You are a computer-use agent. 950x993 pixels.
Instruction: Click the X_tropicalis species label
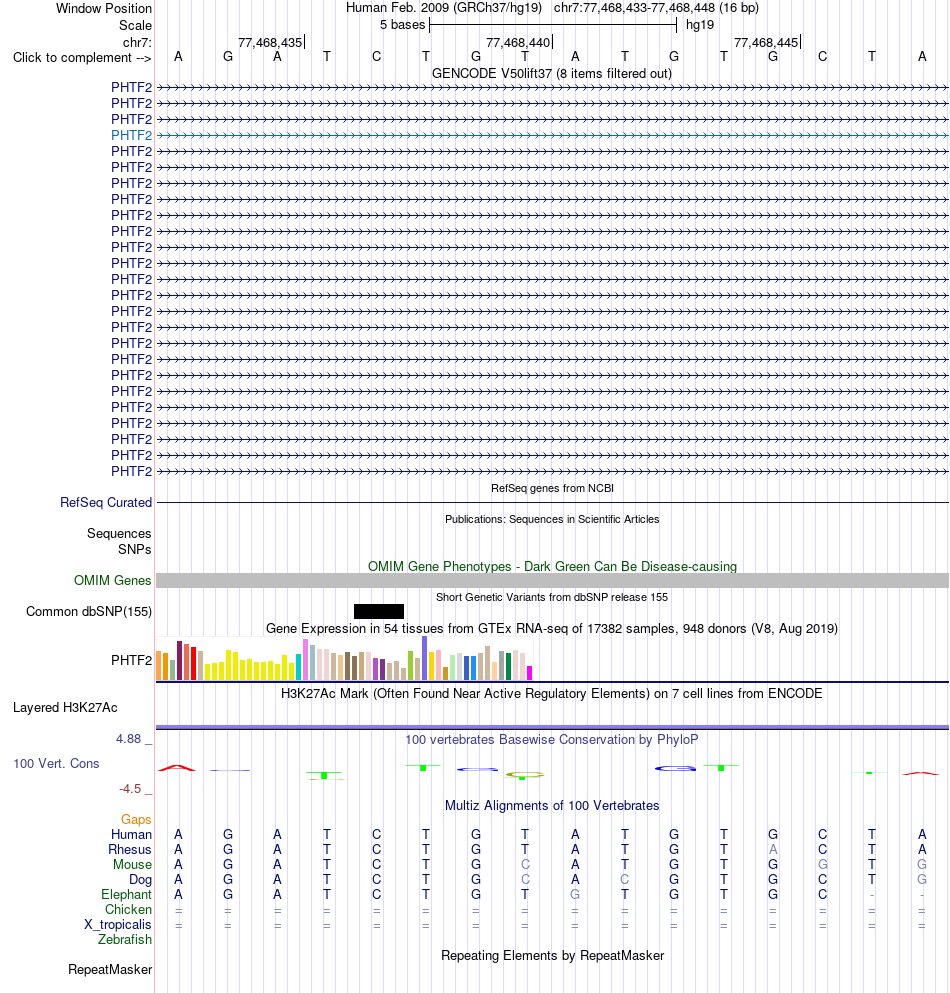click(x=118, y=925)
